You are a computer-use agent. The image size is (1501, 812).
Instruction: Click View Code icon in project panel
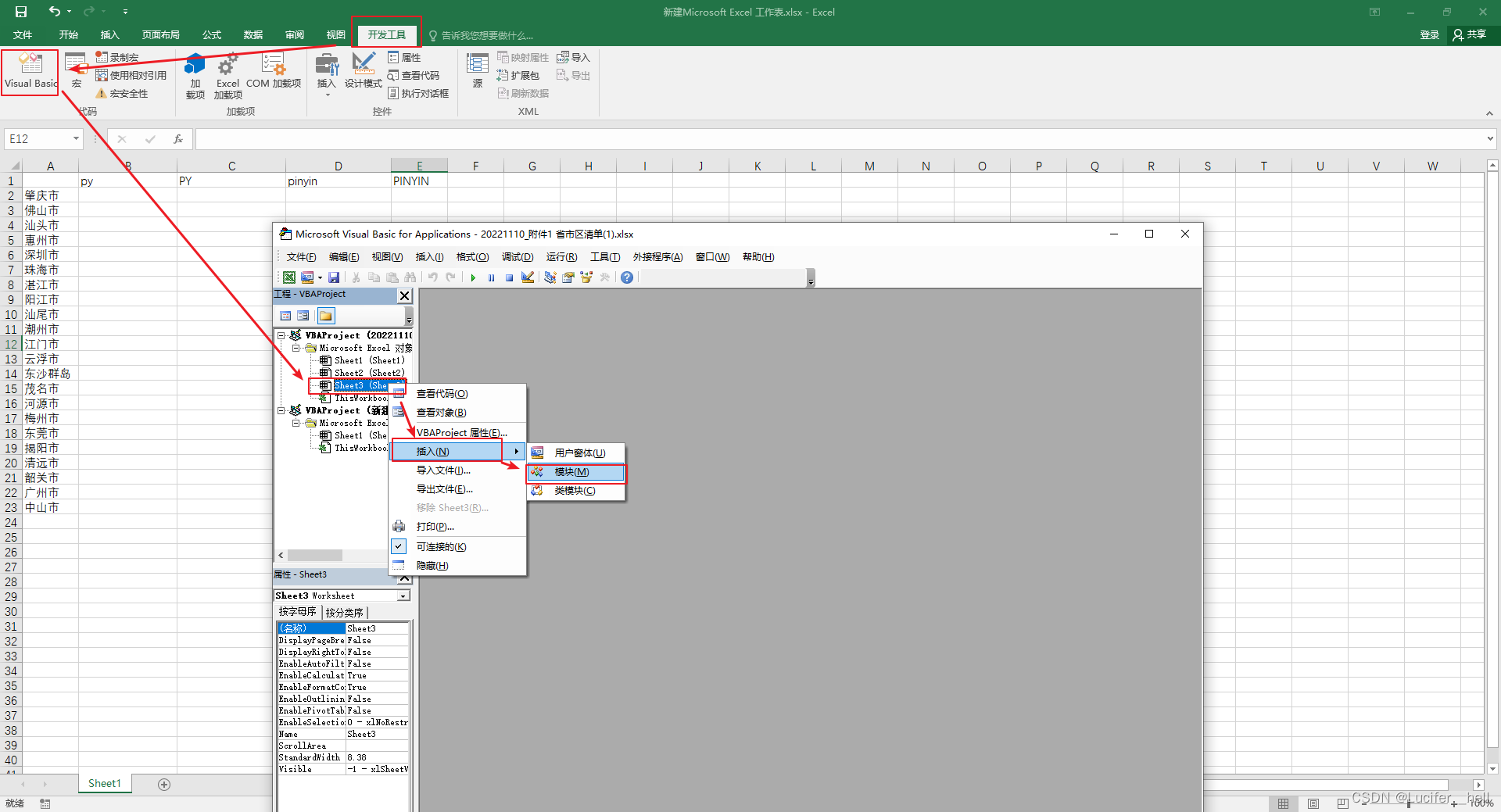coord(285,316)
